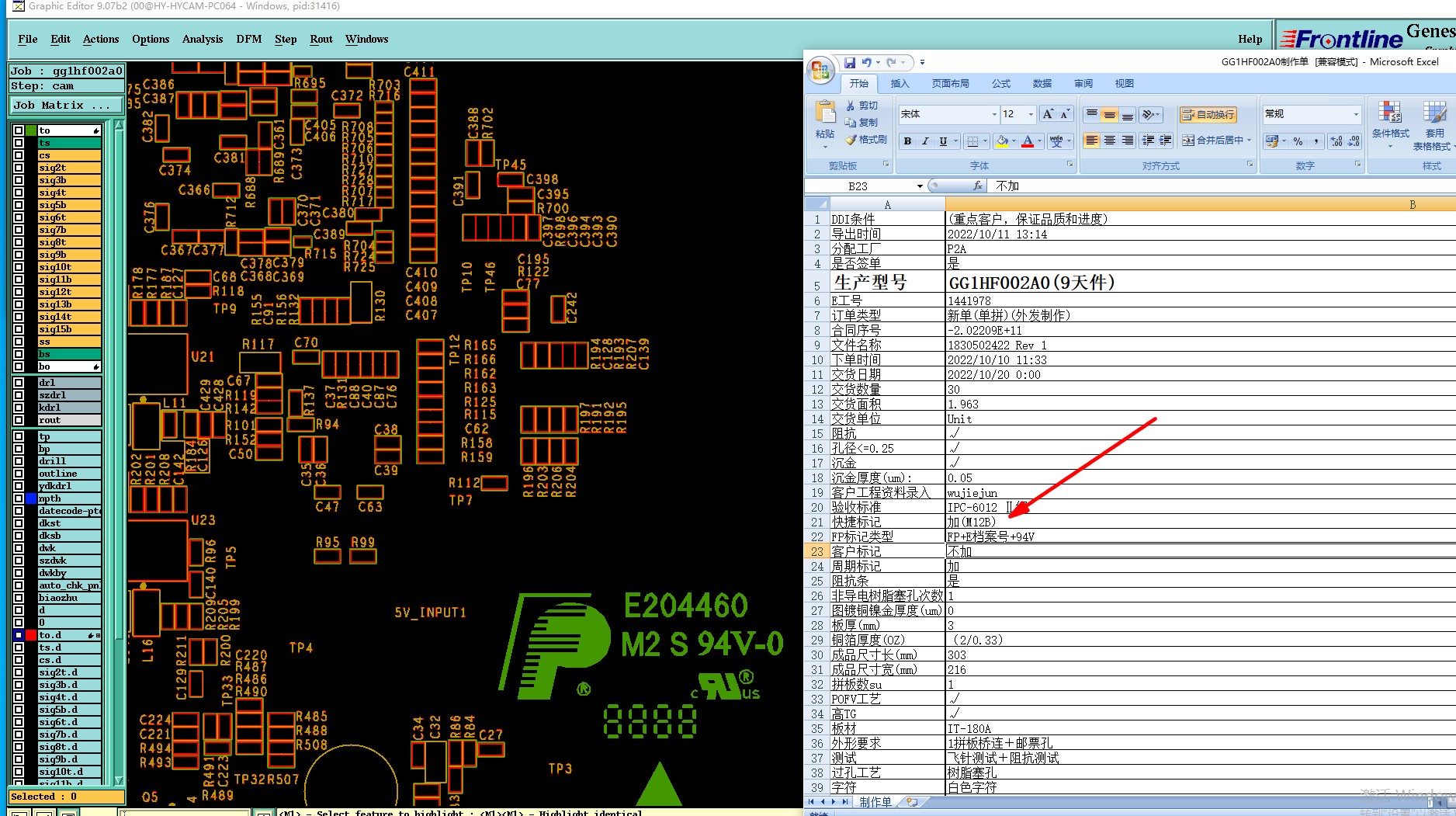
Task: Select the 制作单 worksheet tab
Action: [875, 802]
